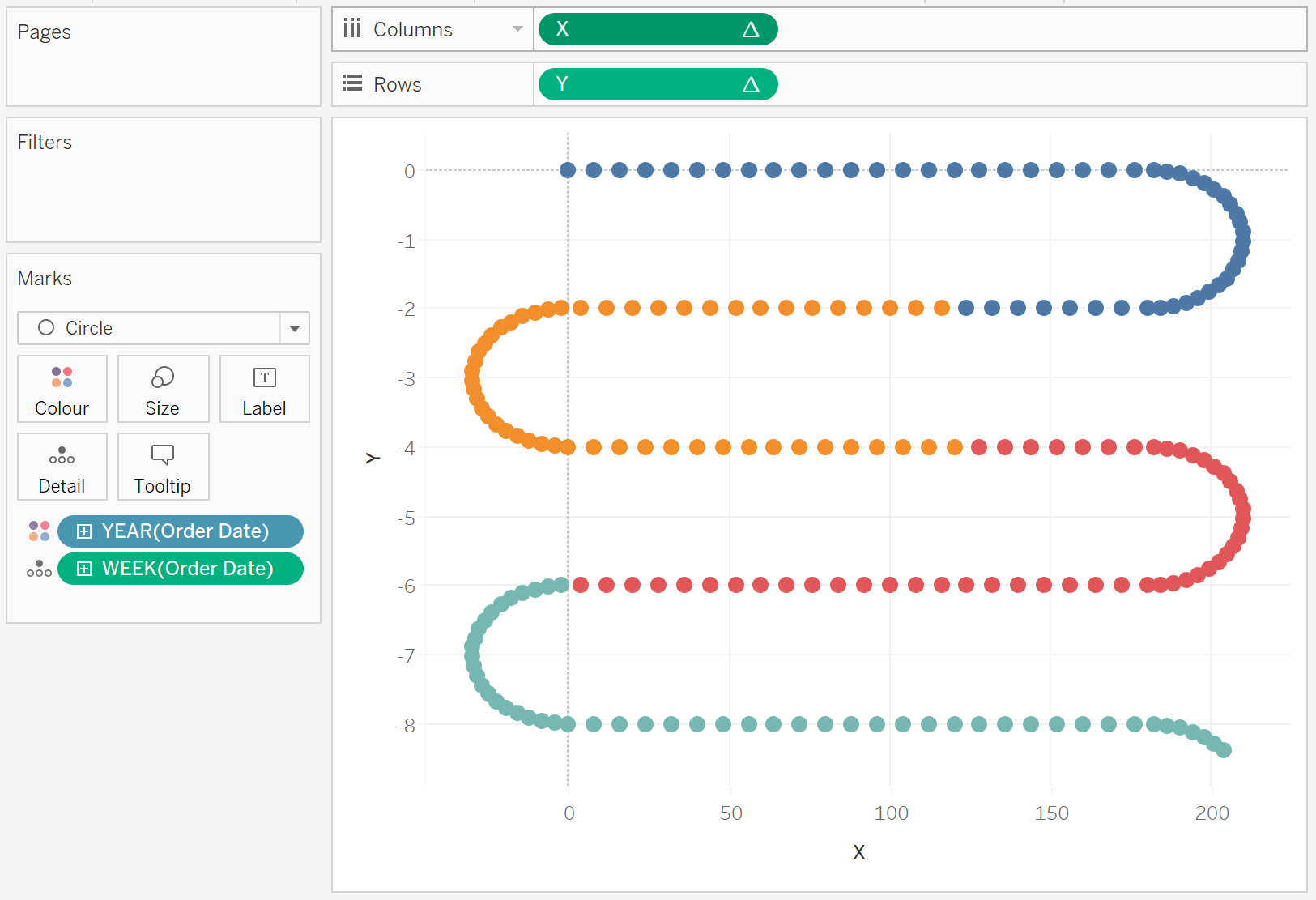Click the Label marks card button
1316x900 pixels.
pos(264,389)
